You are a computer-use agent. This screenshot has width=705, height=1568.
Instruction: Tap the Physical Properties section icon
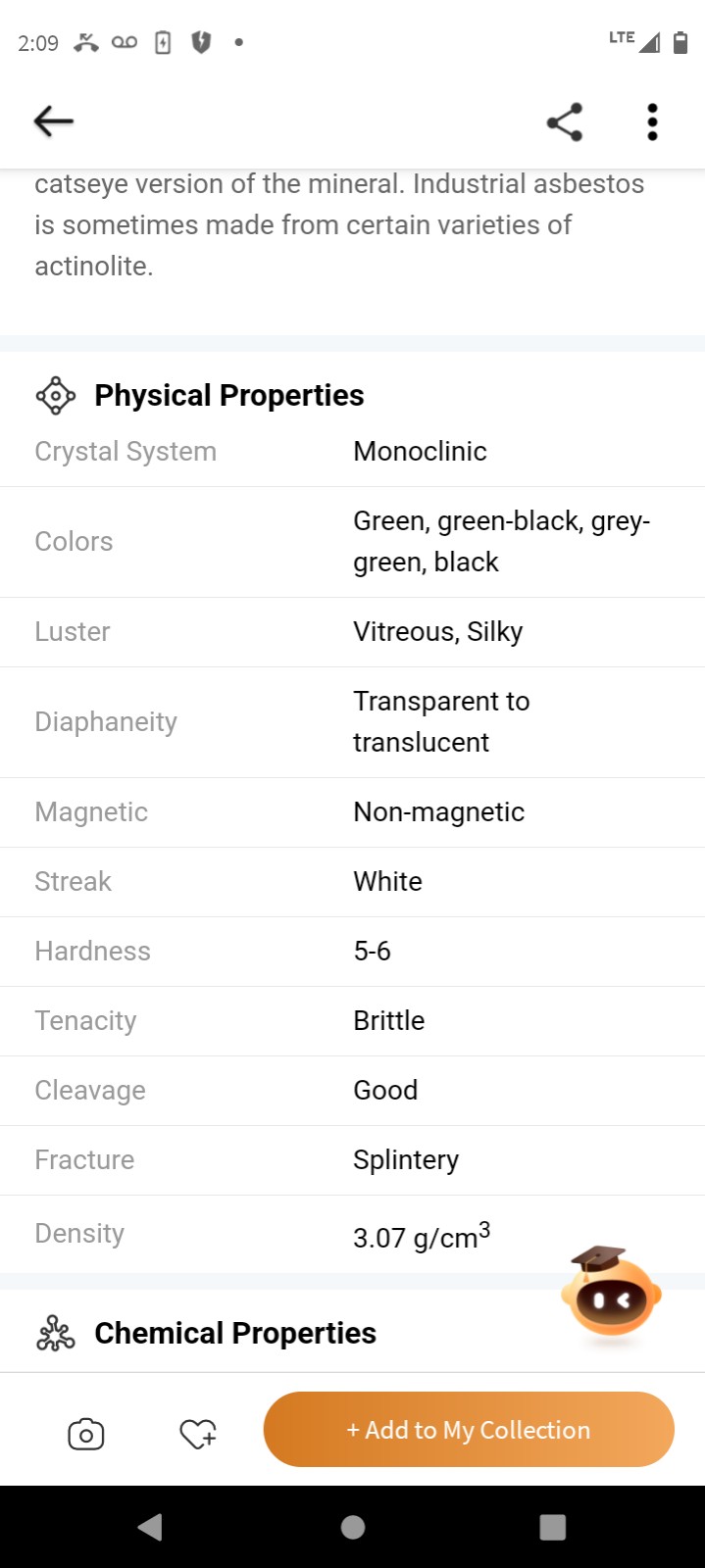tap(56, 396)
